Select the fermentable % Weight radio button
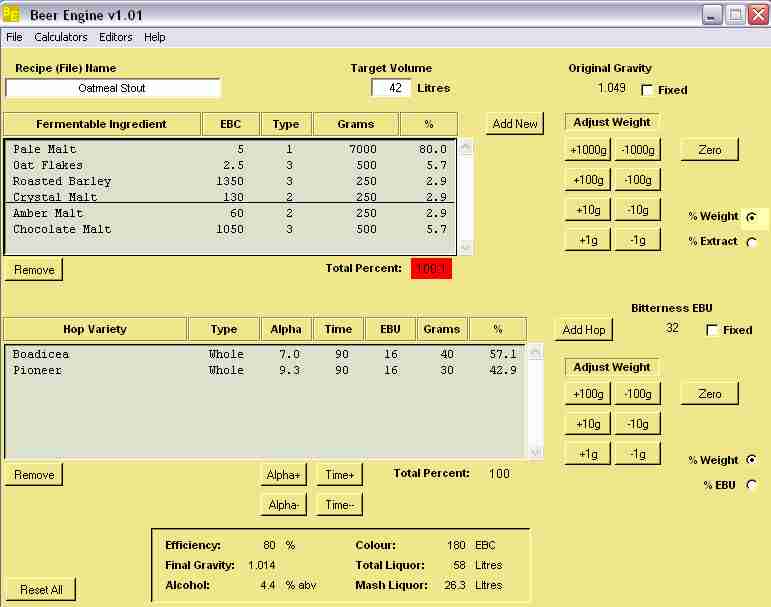Viewport: 771px width, 607px height. coord(751,216)
